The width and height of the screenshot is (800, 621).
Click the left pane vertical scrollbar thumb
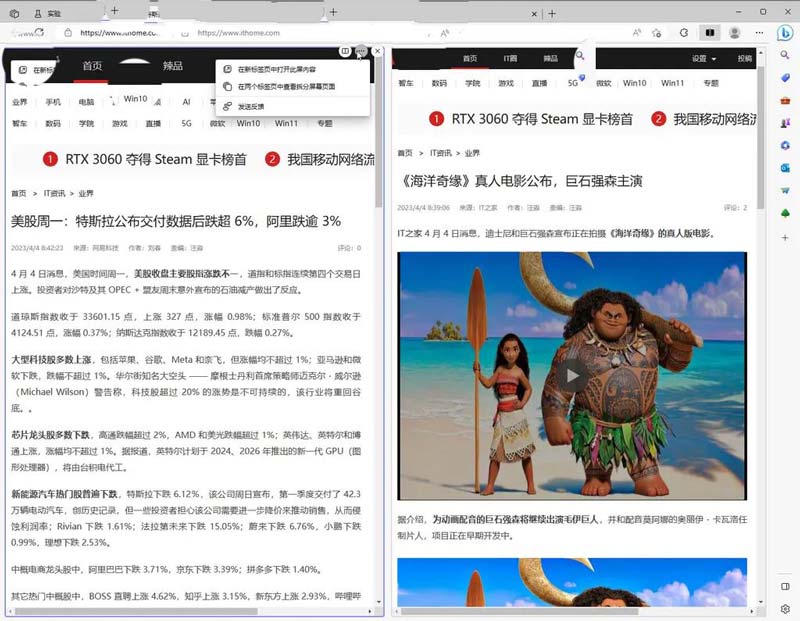pos(378,133)
